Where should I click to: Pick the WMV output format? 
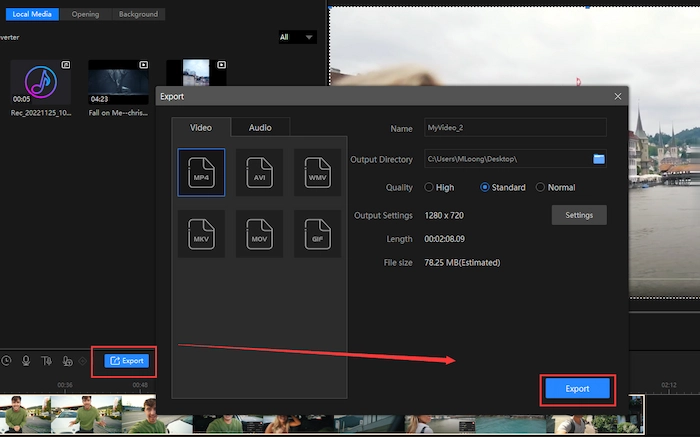point(317,172)
